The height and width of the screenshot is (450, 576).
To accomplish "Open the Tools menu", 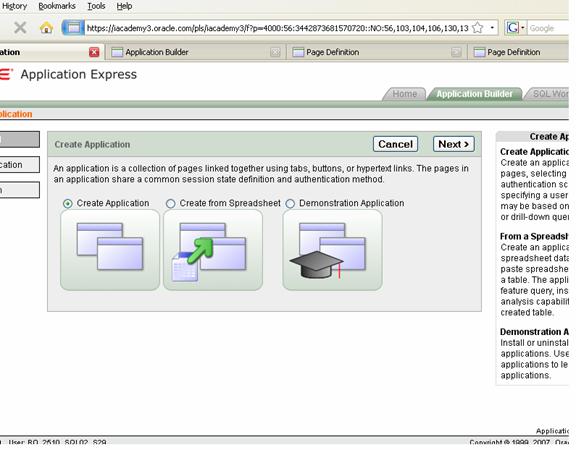I will point(96,6).
